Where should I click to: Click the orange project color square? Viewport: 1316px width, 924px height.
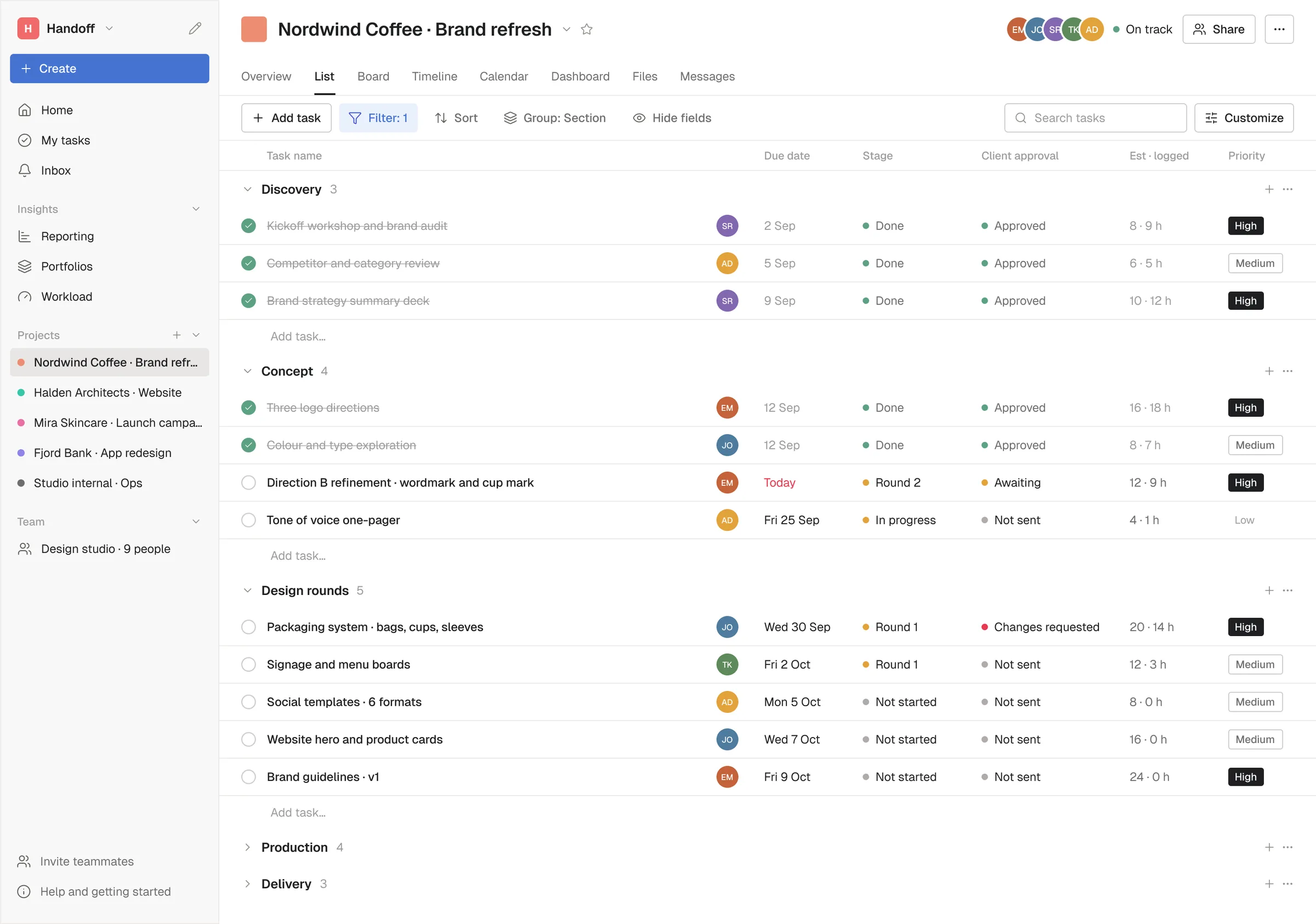(254, 29)
